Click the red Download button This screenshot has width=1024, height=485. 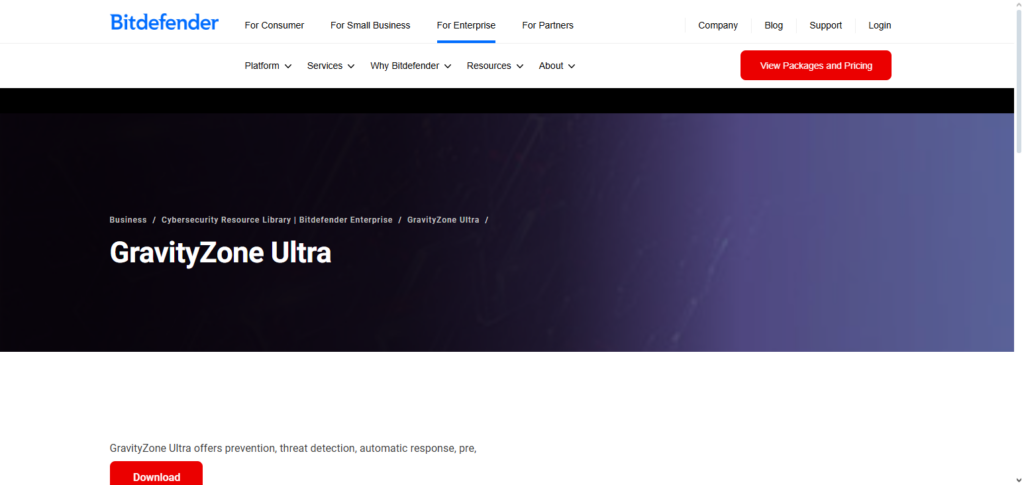click(x=156, y=474)
